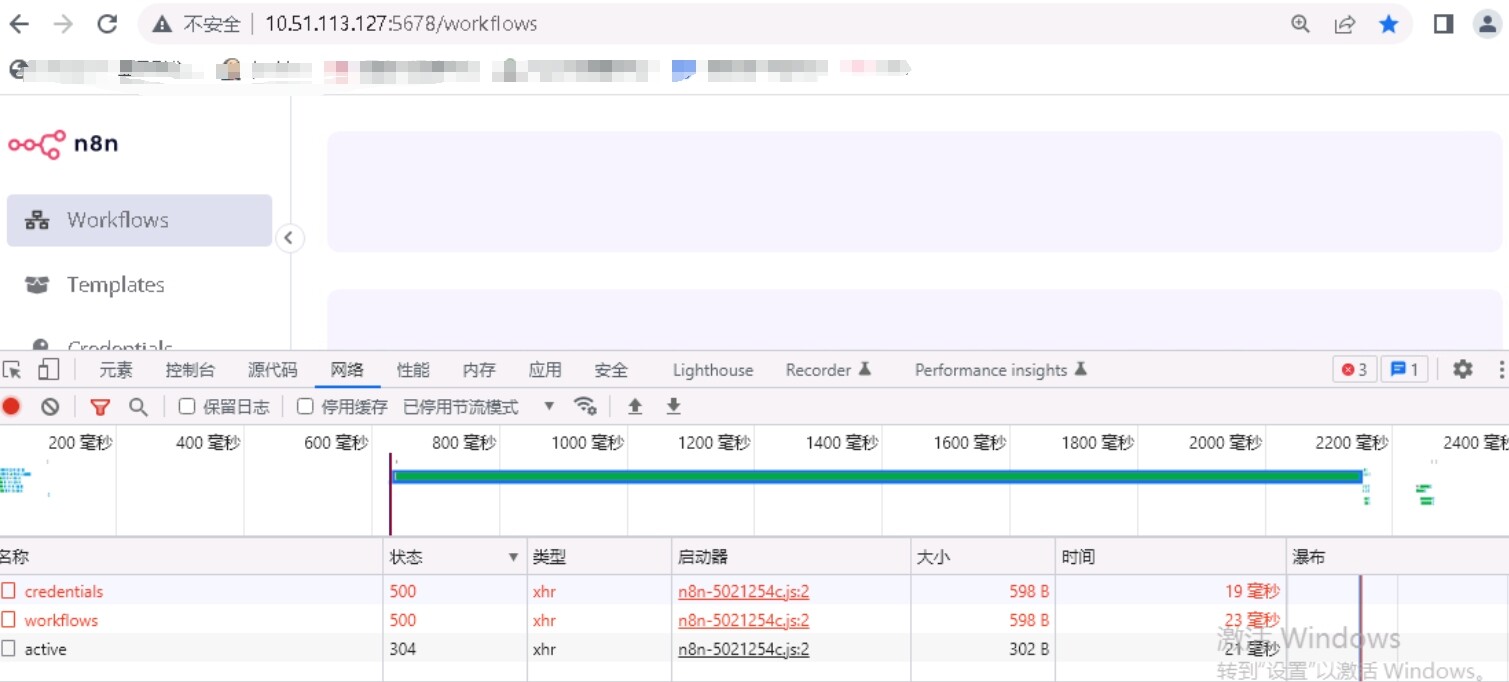Activate inspect element picker
The height and width of the screenshot is (682, 1509).
click(12, 369)
